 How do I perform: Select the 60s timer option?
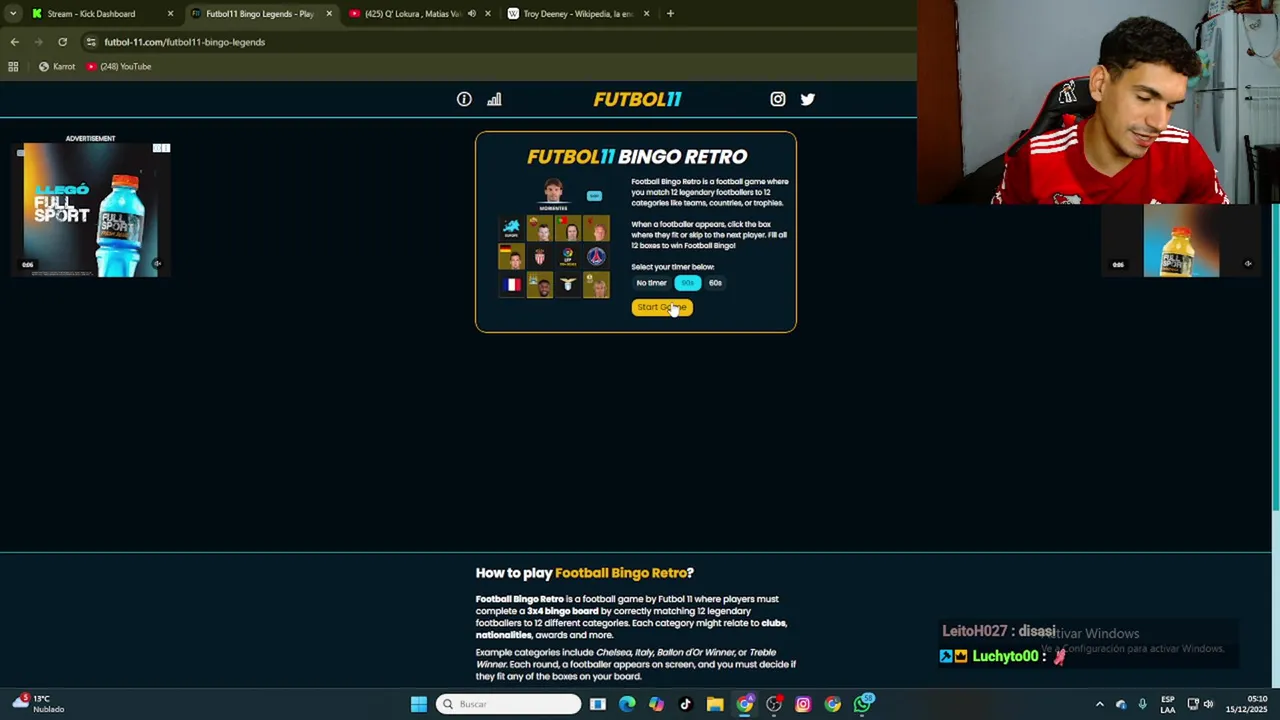715,283
